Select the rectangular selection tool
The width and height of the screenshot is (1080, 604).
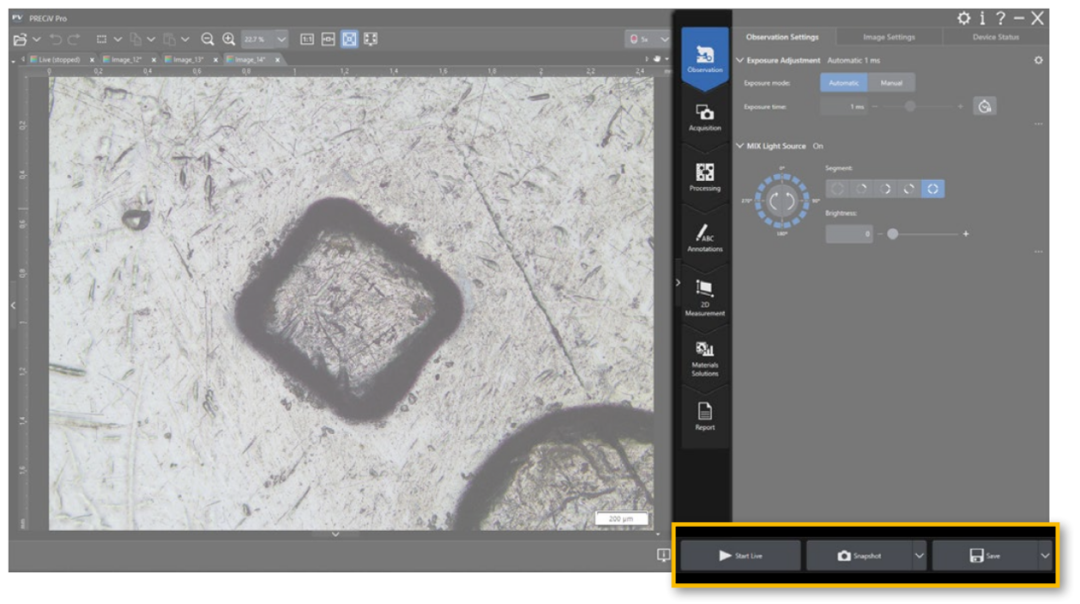click(x=101, y=39)
